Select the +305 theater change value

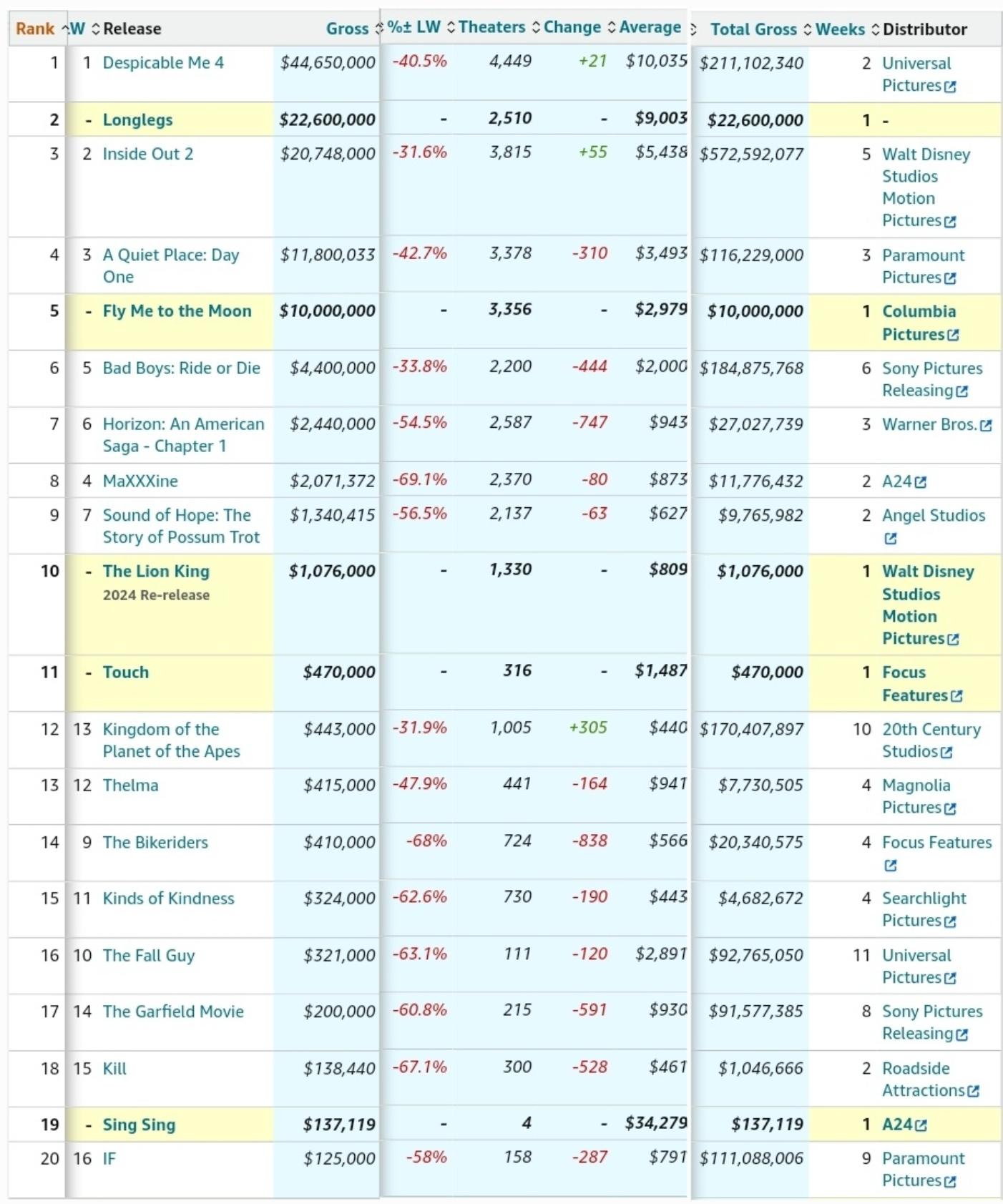[588, 728]
